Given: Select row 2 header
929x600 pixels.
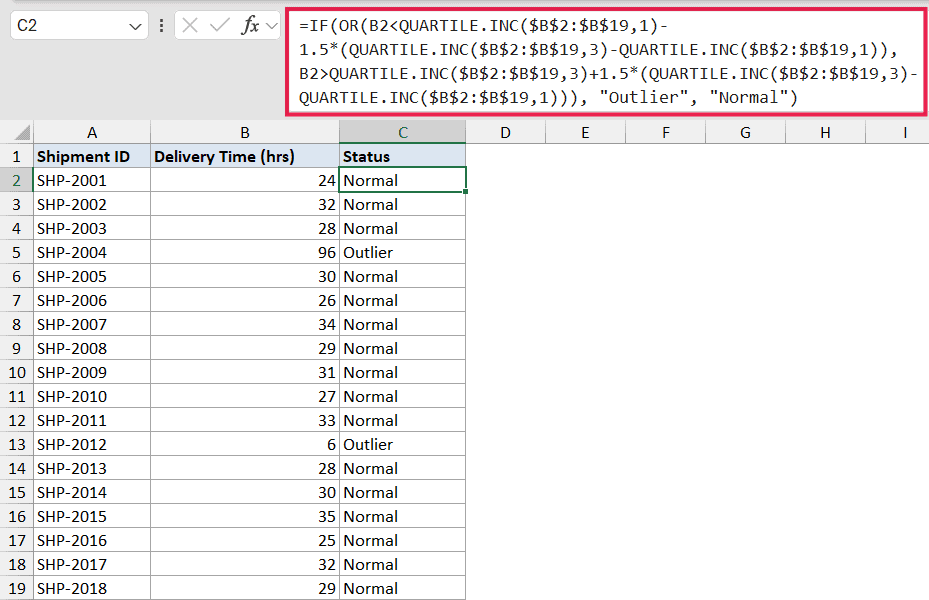Looking at the screenshot, I should tap(17, 180).
